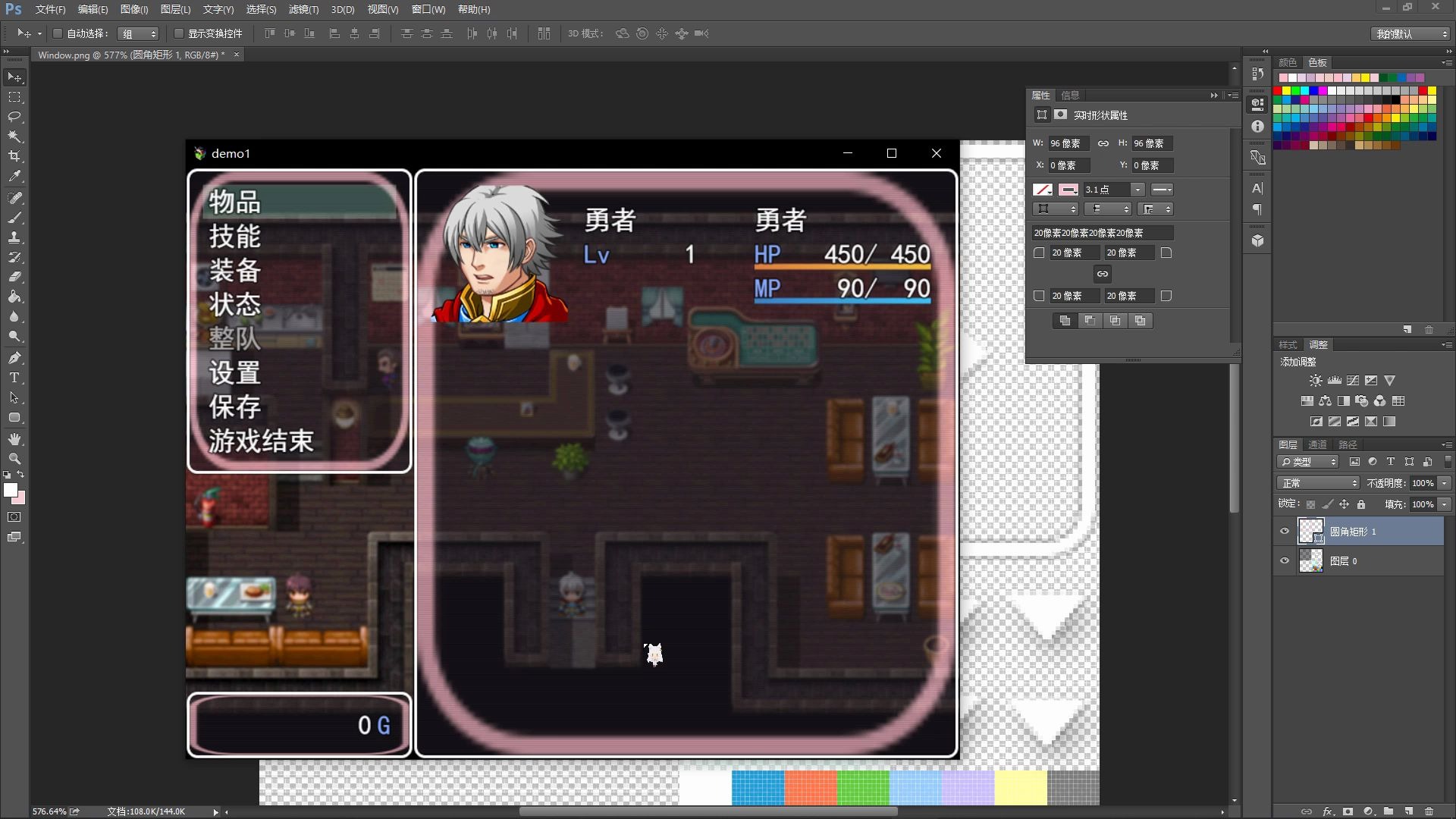Click the width W 96 像素 field
Screen dimensions: 1456x819
1068,143
